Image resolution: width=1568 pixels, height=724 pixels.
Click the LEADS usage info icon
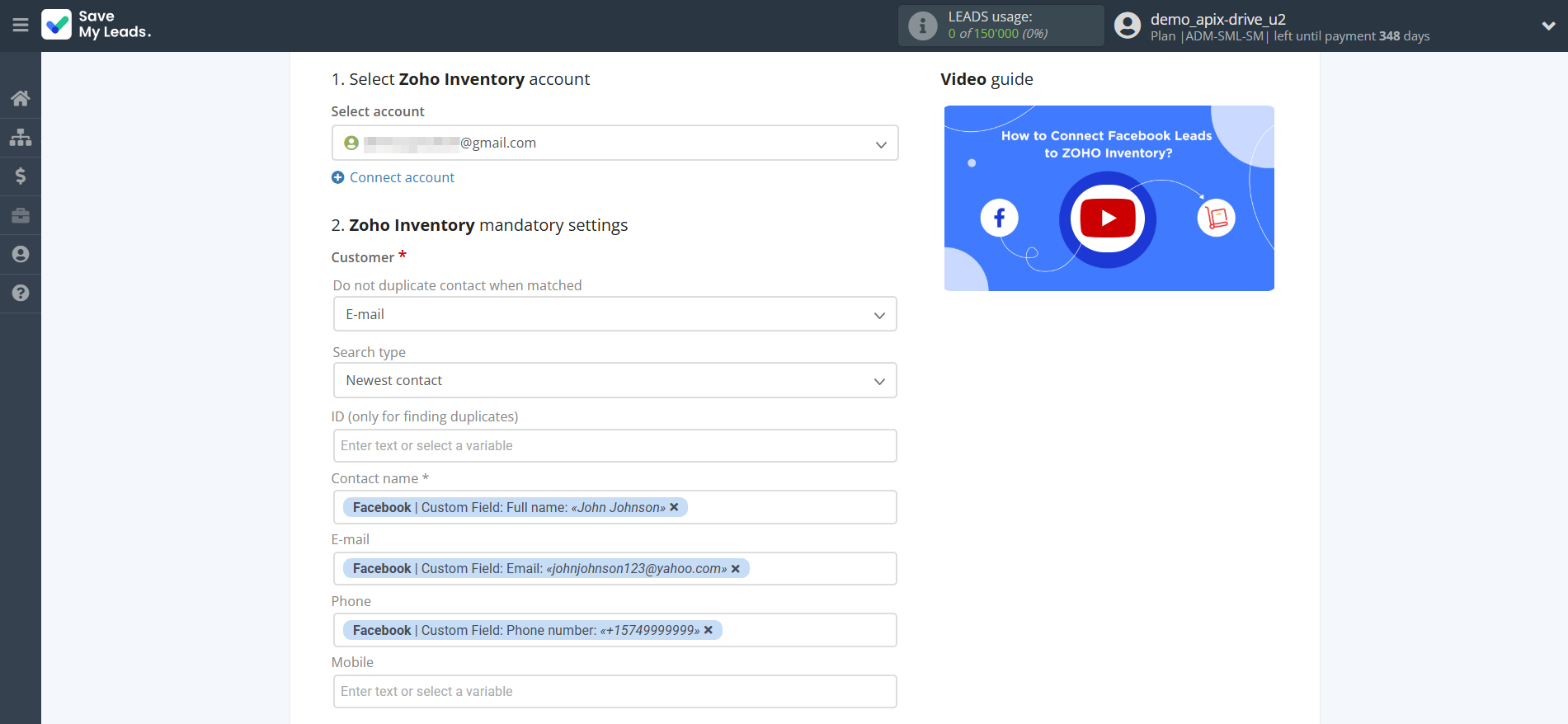[922, 26]
